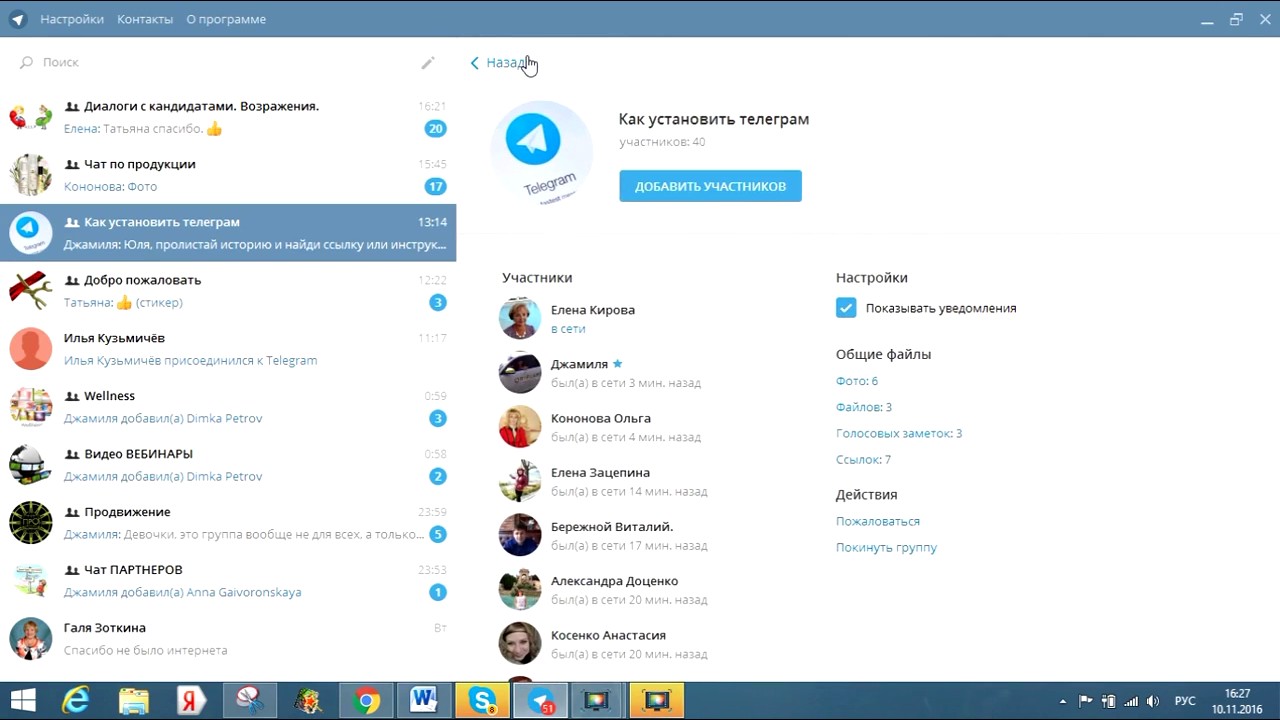The image size is (1280, 720).
Task: Click the pencil new-message icon
Action: [x=428, y=63]
